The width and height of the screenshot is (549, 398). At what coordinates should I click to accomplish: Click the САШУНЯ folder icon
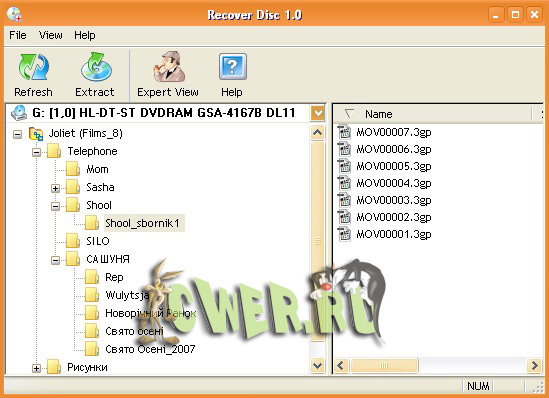click(x=73, y=259)
